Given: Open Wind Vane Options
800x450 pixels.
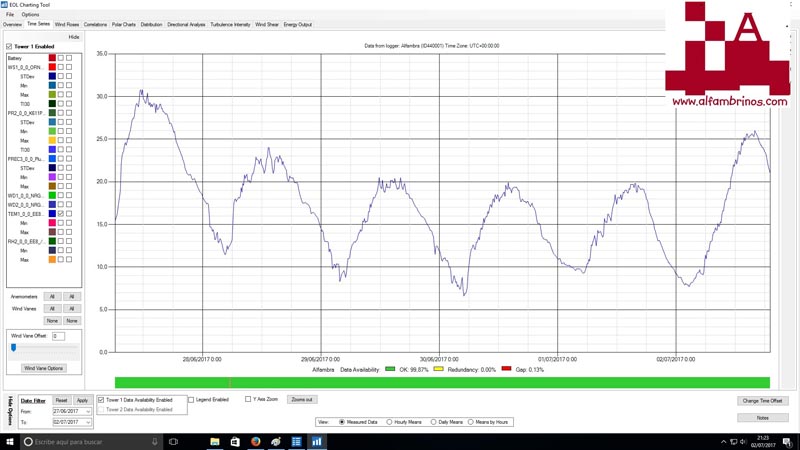Looking at the screenshot, I should [x=43, y=368].
